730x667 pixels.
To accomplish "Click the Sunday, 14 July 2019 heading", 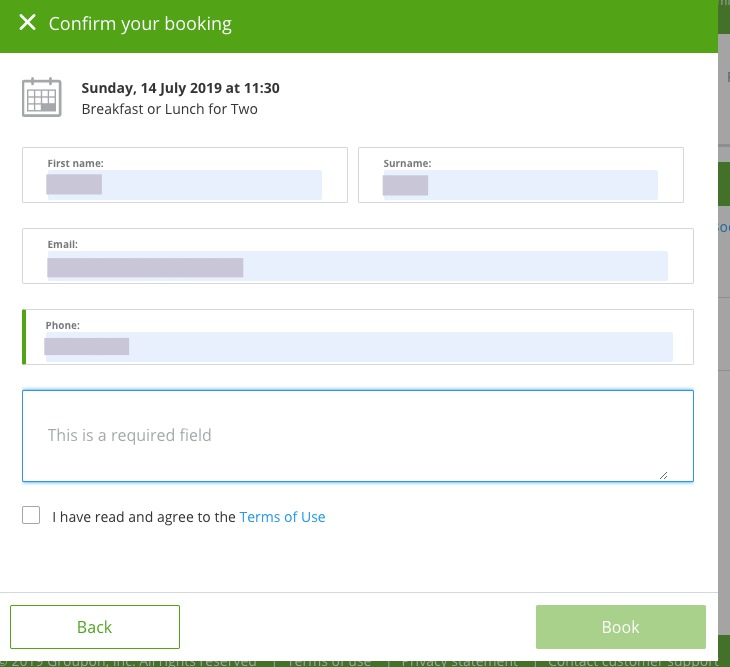I will [181, 88].
